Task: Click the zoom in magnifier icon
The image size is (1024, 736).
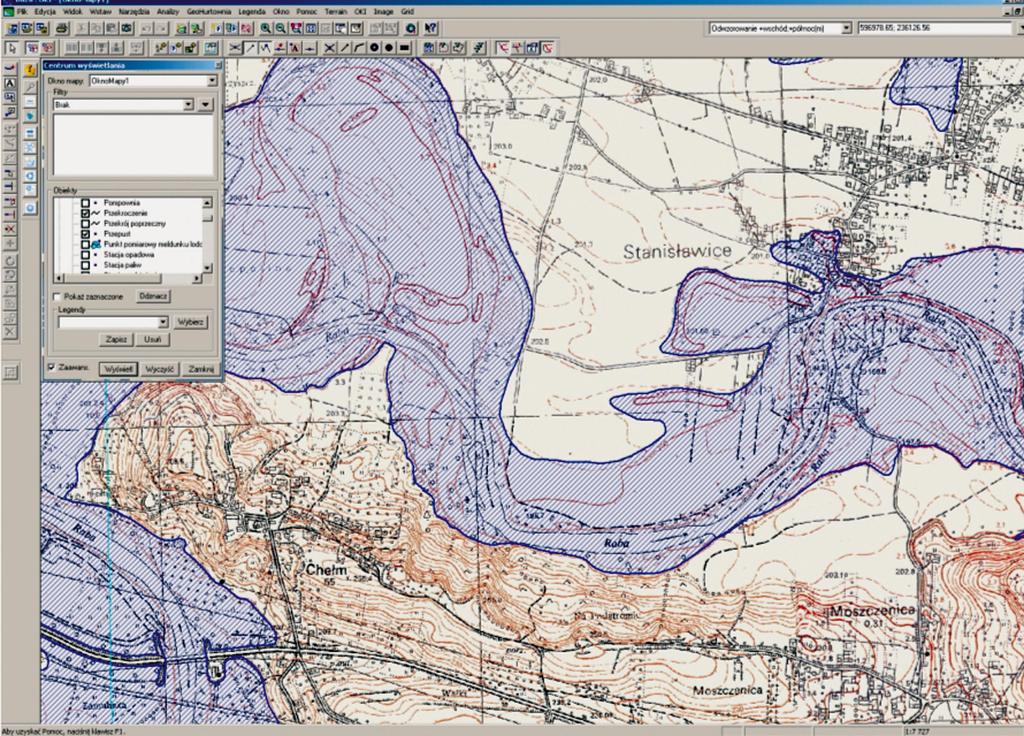Action: [x=265, y=28]
